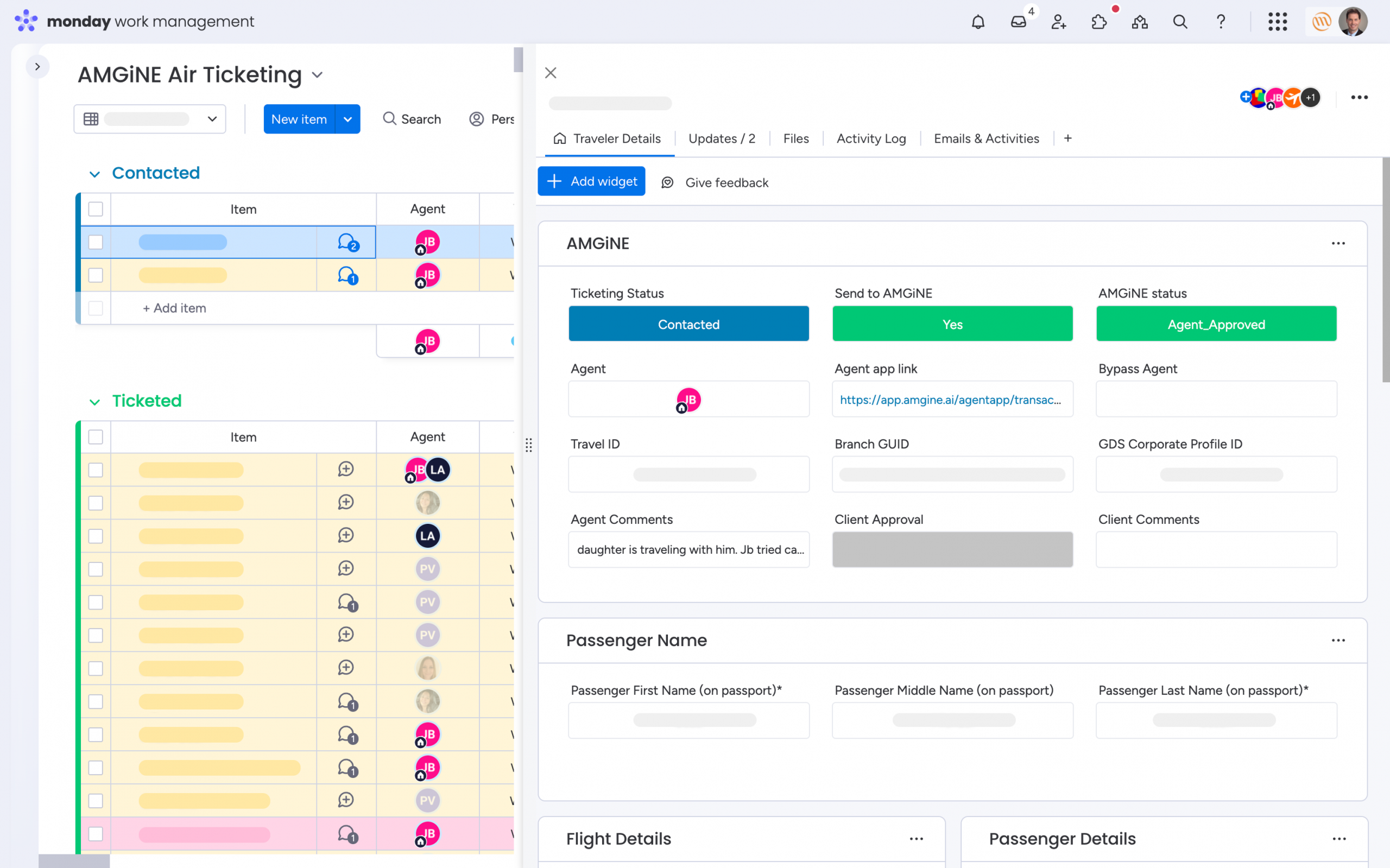Edit the Agent Comments field
Viewport: 1390px width, 868px height.
tap(688, 549)
